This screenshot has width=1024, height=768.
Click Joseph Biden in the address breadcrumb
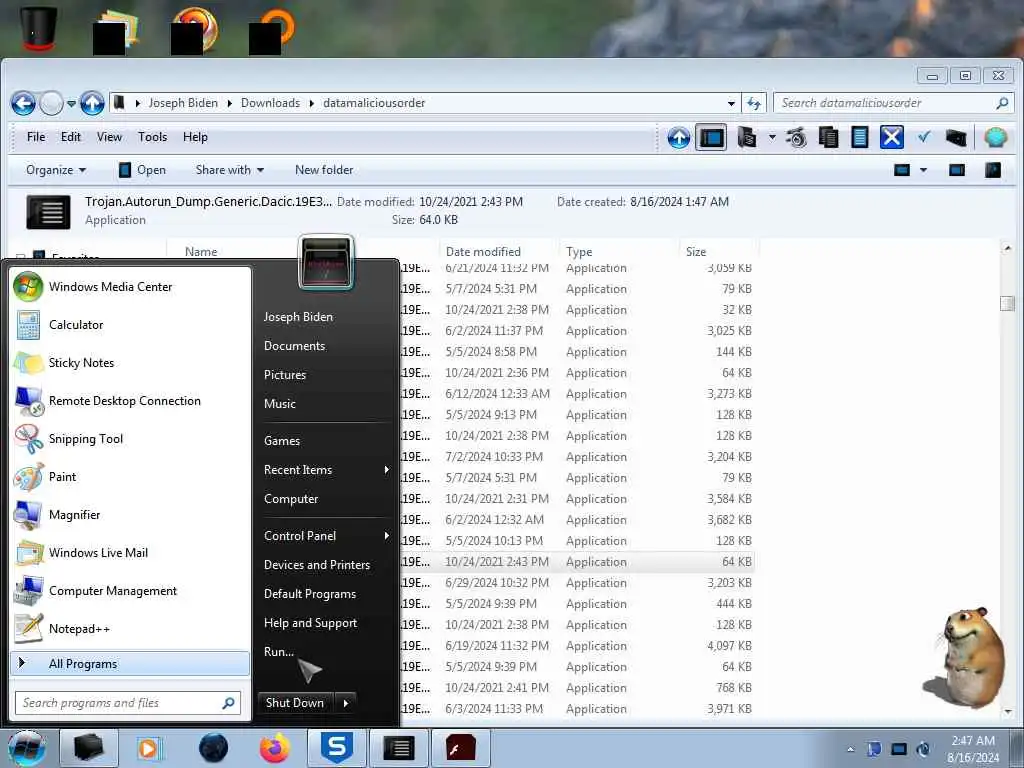(x=183, y=103)
